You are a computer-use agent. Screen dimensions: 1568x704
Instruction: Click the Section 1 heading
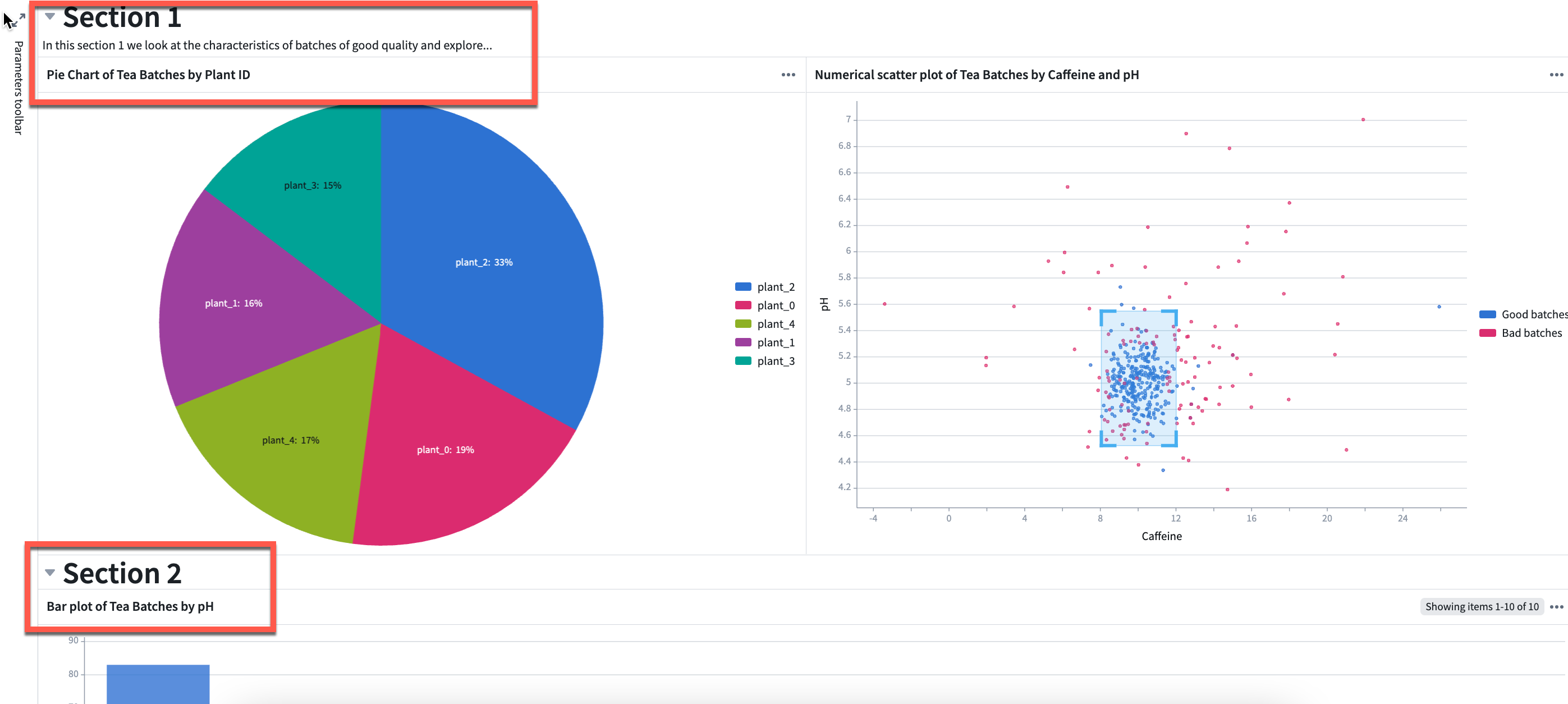(122, 17)
